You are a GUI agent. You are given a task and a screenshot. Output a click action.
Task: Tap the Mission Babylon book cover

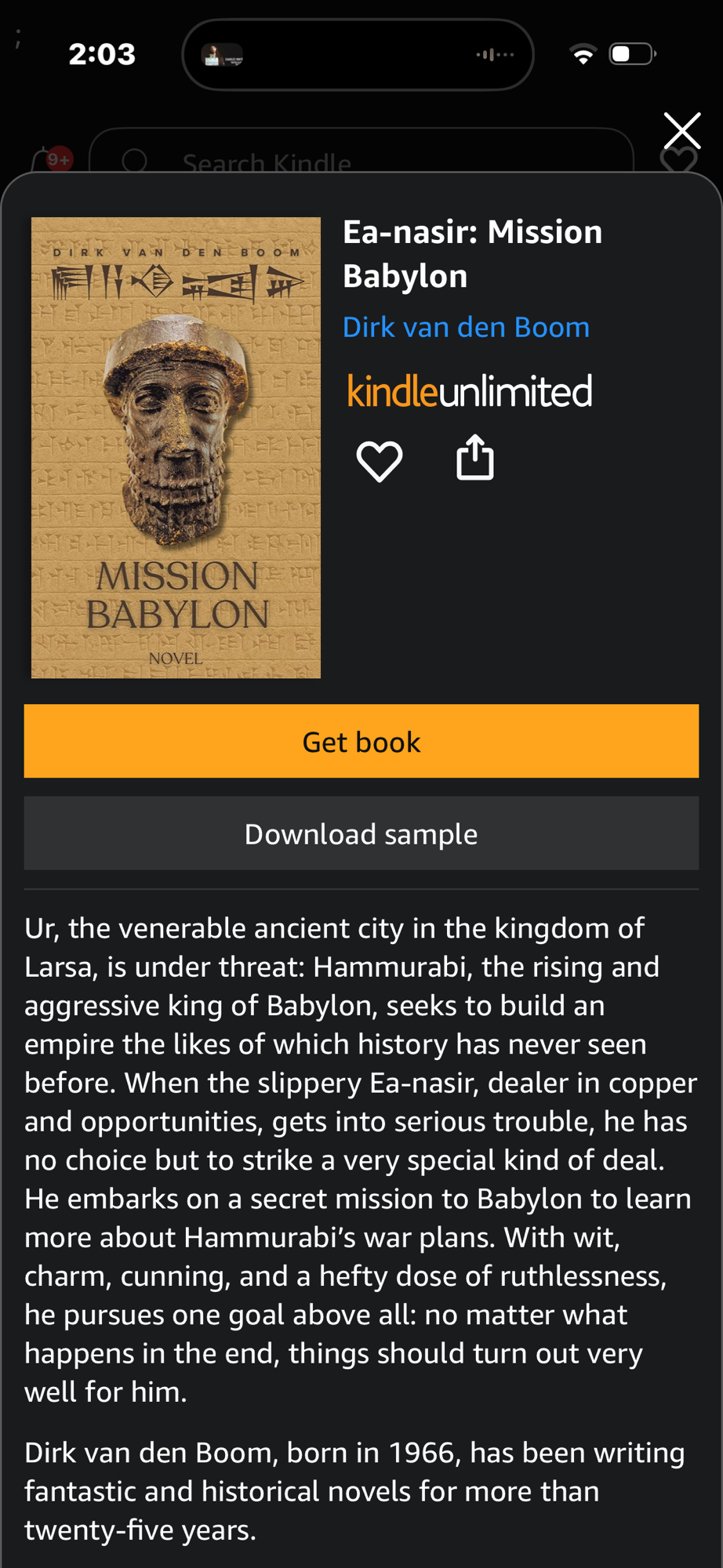coord(176,448)
